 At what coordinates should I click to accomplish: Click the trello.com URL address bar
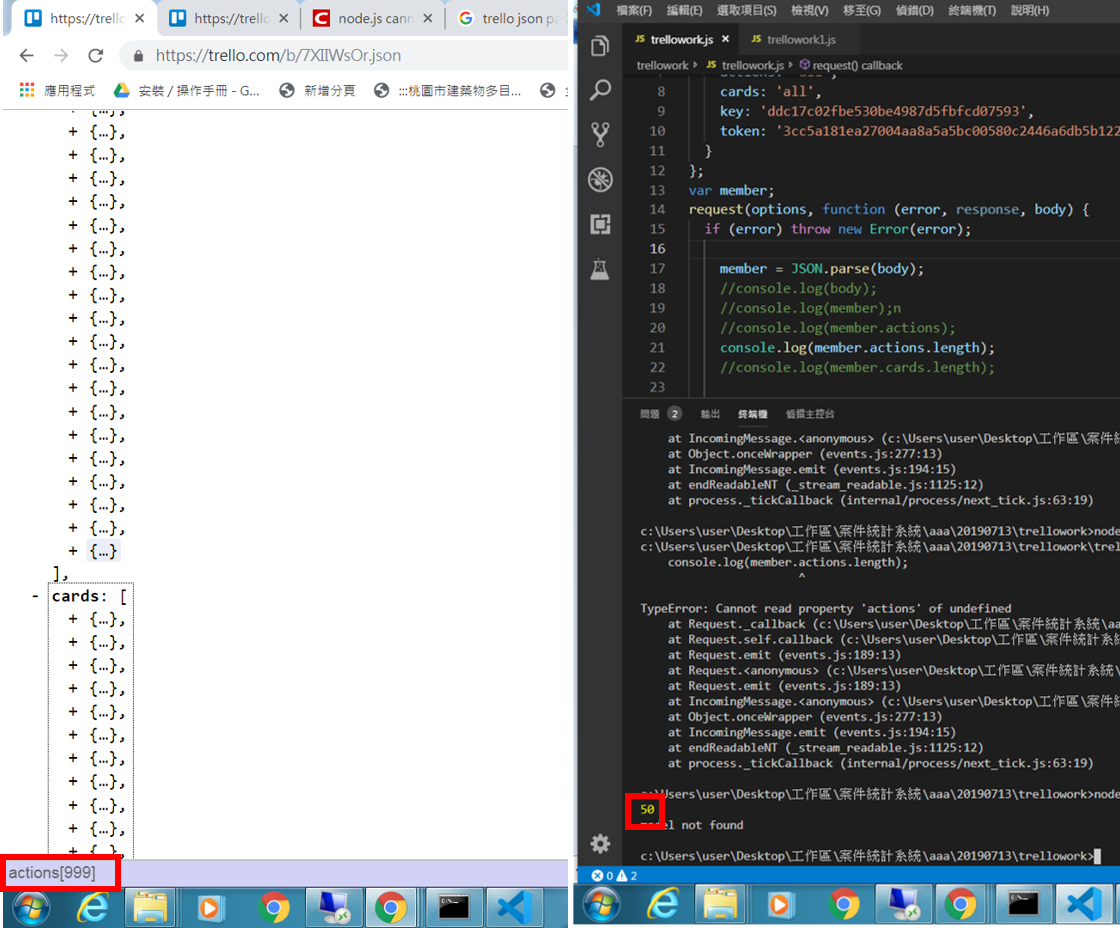[x=343, y=55]
